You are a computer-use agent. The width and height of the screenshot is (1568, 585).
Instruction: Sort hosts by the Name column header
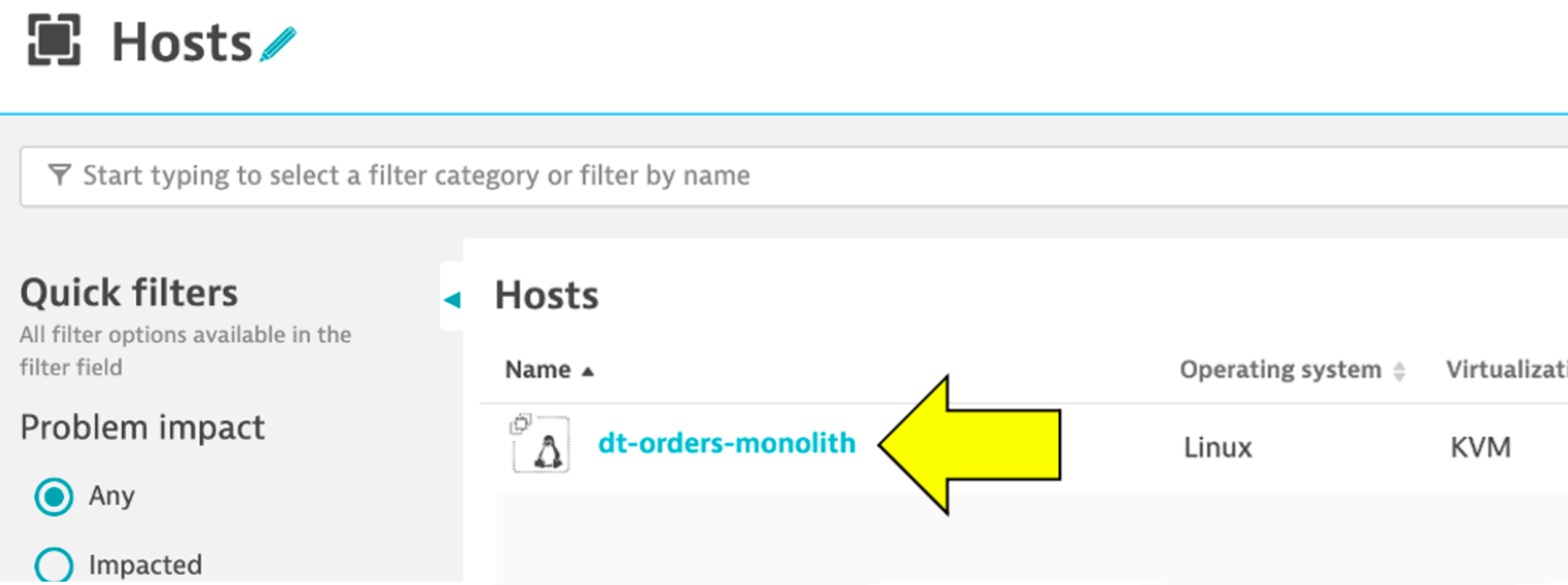point(537,370)
